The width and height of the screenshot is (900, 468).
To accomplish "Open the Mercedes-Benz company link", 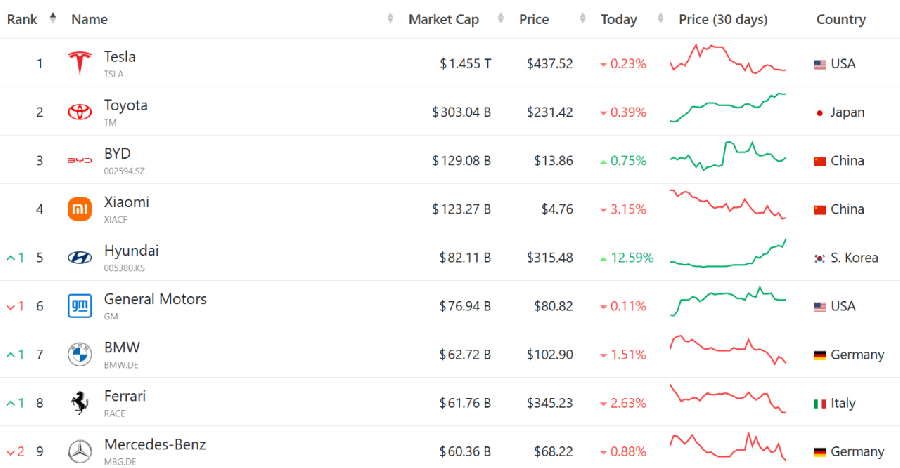I will point(155,444).
